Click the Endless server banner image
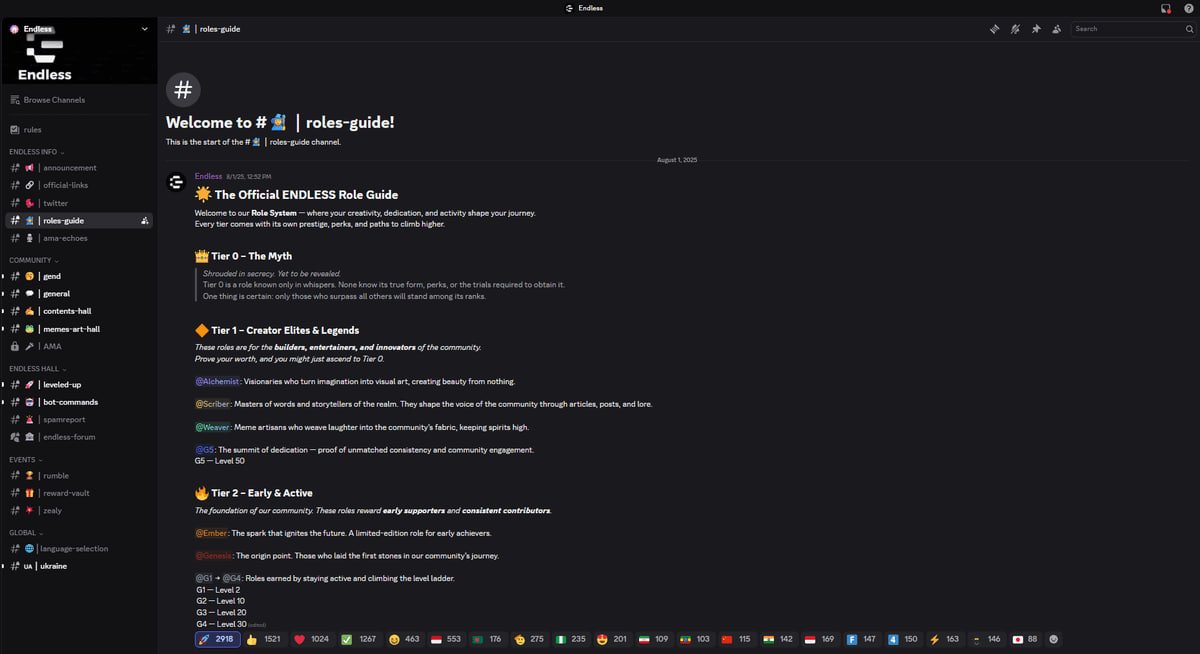This screenshot has height=654, width=1200. 79,52
